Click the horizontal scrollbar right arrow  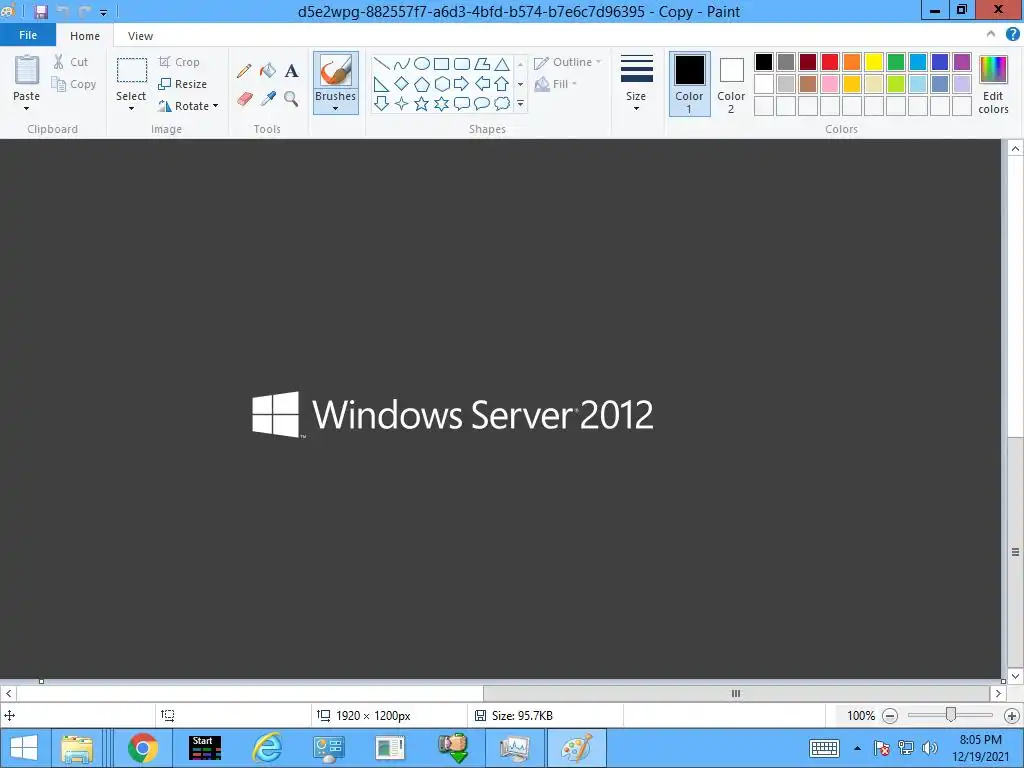click(x=998, y=694)
